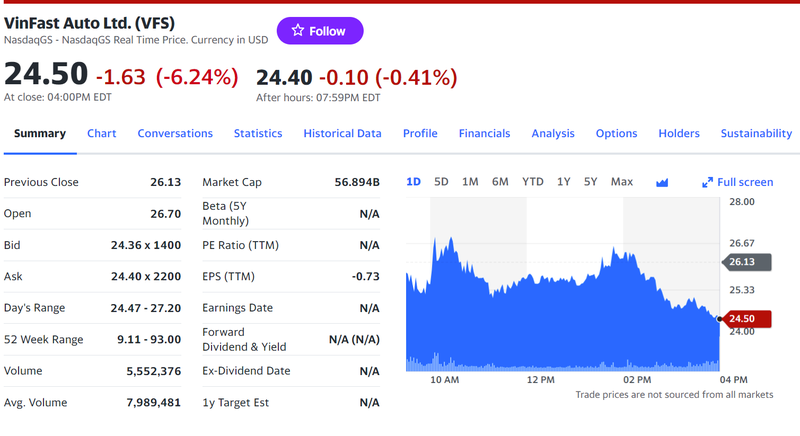800x436 pixels.
Task: Set chart range to 1M
Action: 470,181
